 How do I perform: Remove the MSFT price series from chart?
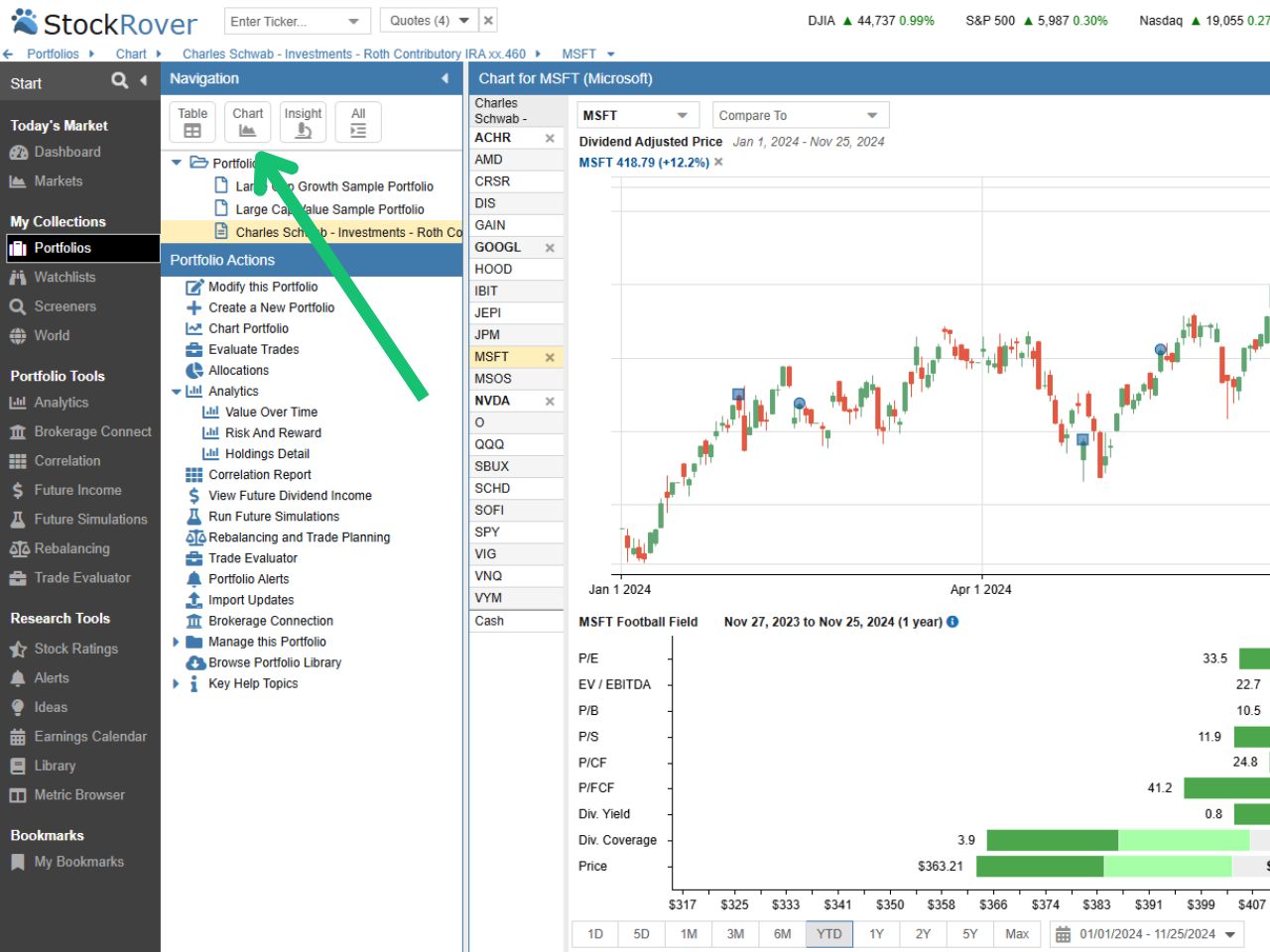pyautogui.click(x=718, y=163)
